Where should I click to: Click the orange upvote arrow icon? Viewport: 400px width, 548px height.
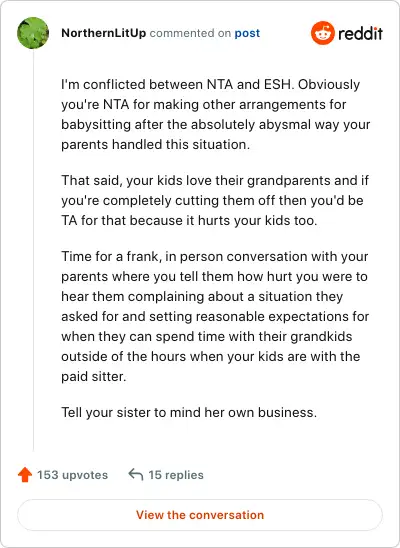[25, 475]
